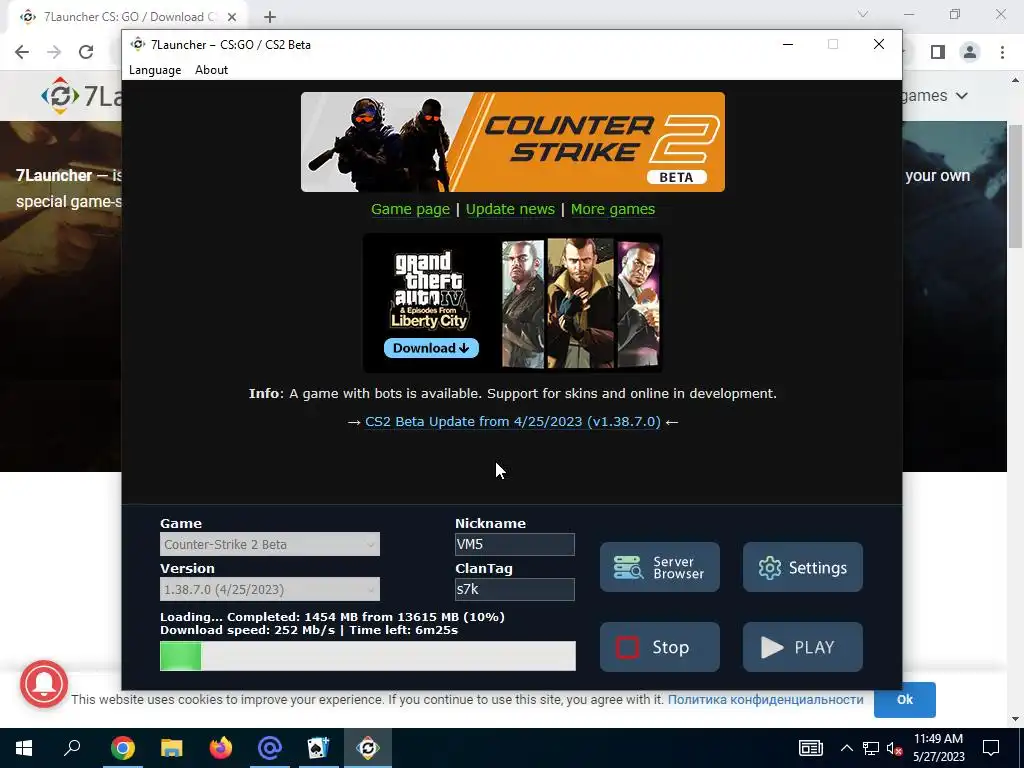Open launcher Settings with gear icon
Viewport: 1024px width, 768px height.
pyautogui.click(x=803, y=567)
